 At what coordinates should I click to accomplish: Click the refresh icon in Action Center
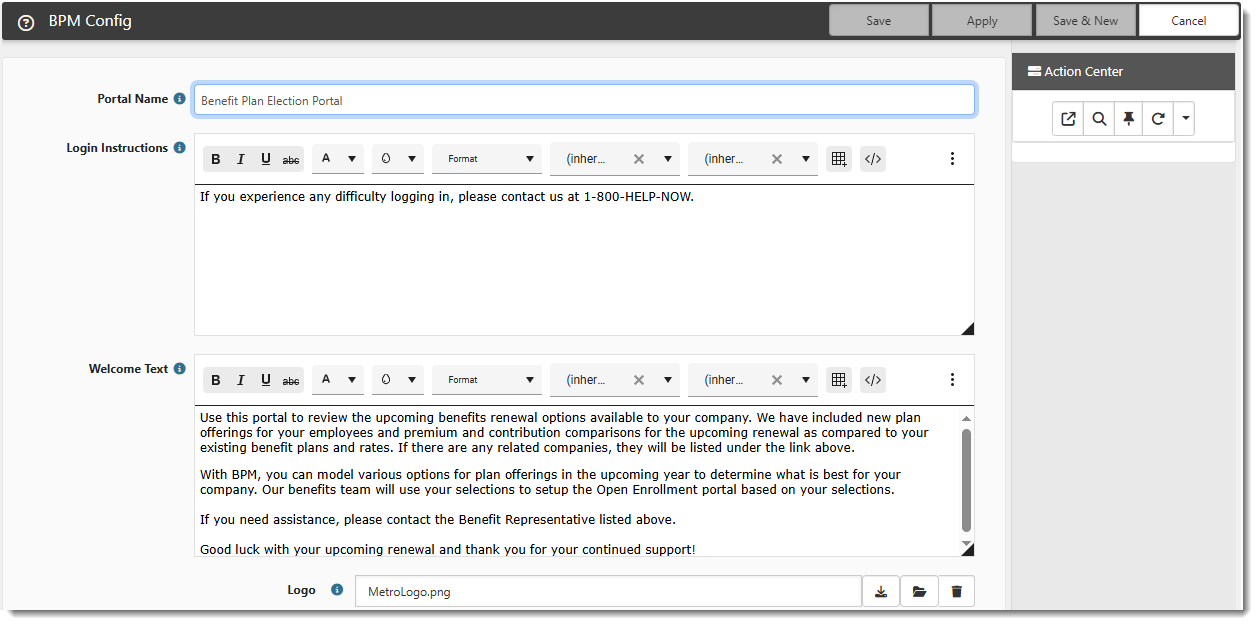click(x=1158, y=119)
